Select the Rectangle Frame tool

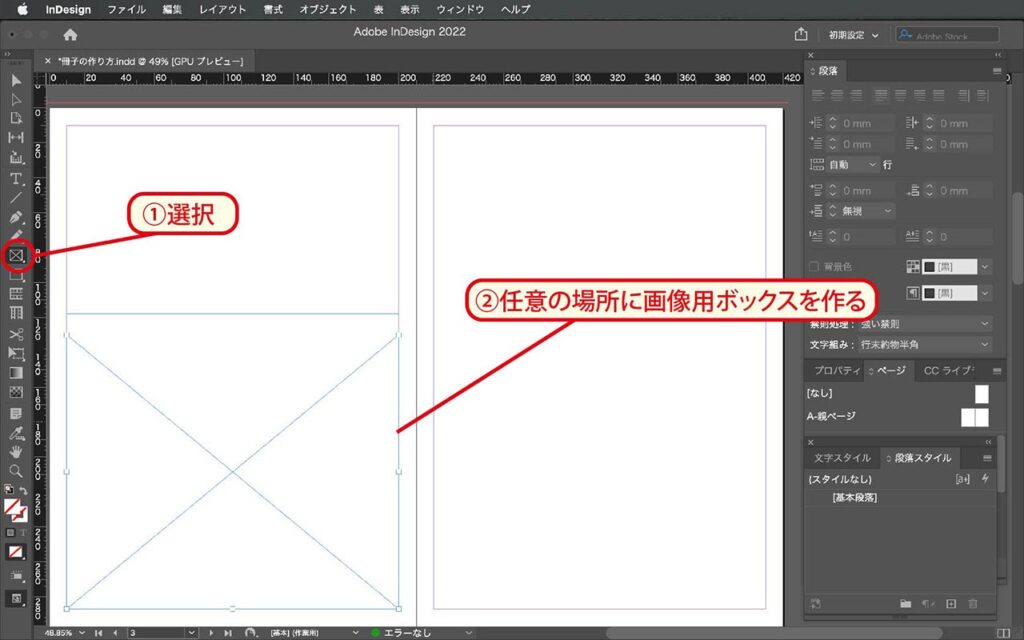coord(16,254)
